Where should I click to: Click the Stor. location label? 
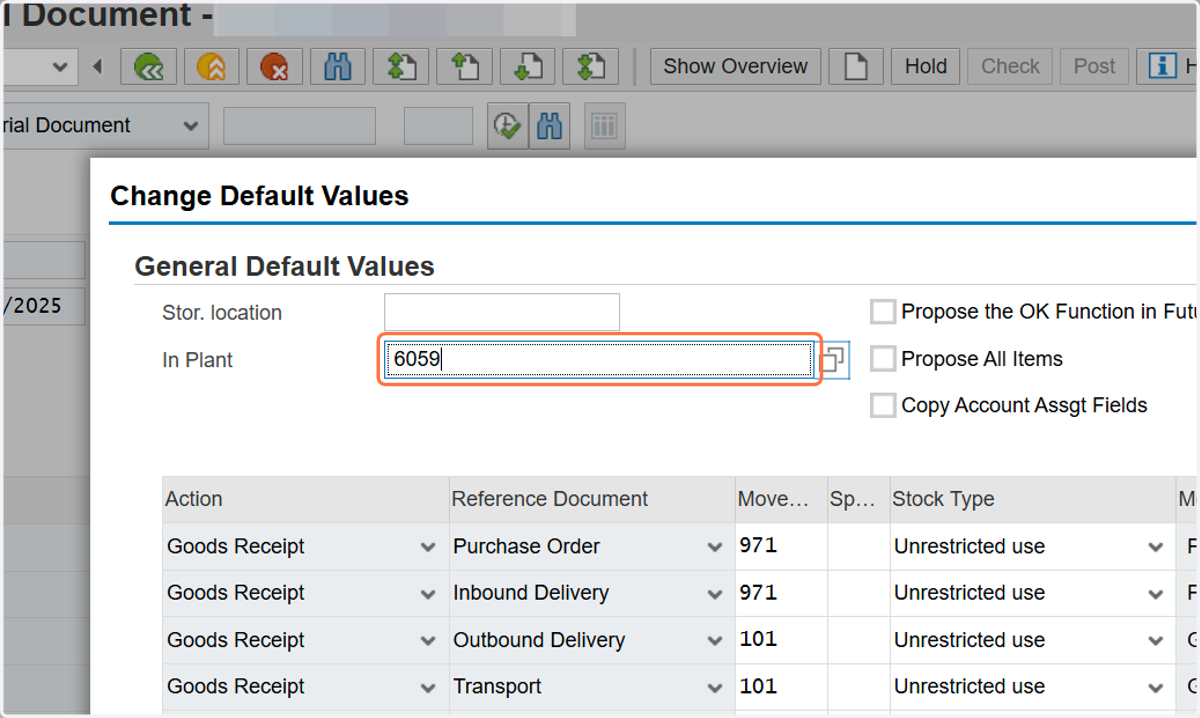[222, 313]
